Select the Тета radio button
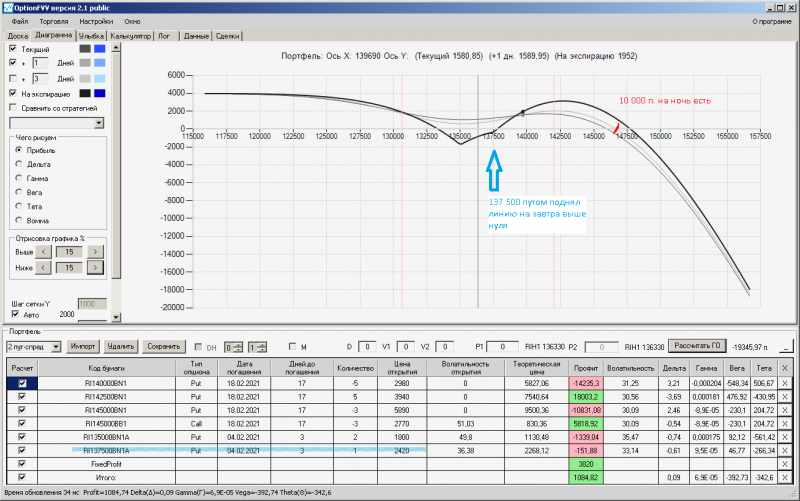Viewport: 800px width, 501px height. coord(19,206)
